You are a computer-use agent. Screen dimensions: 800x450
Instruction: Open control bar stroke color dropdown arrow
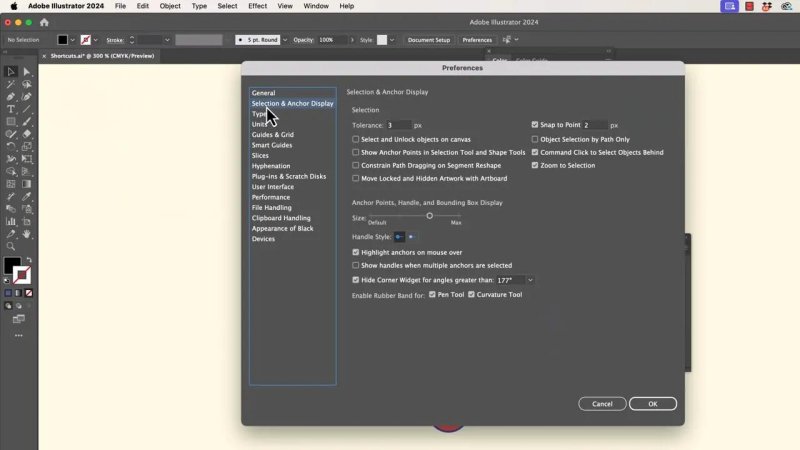(x=95, y=40)
